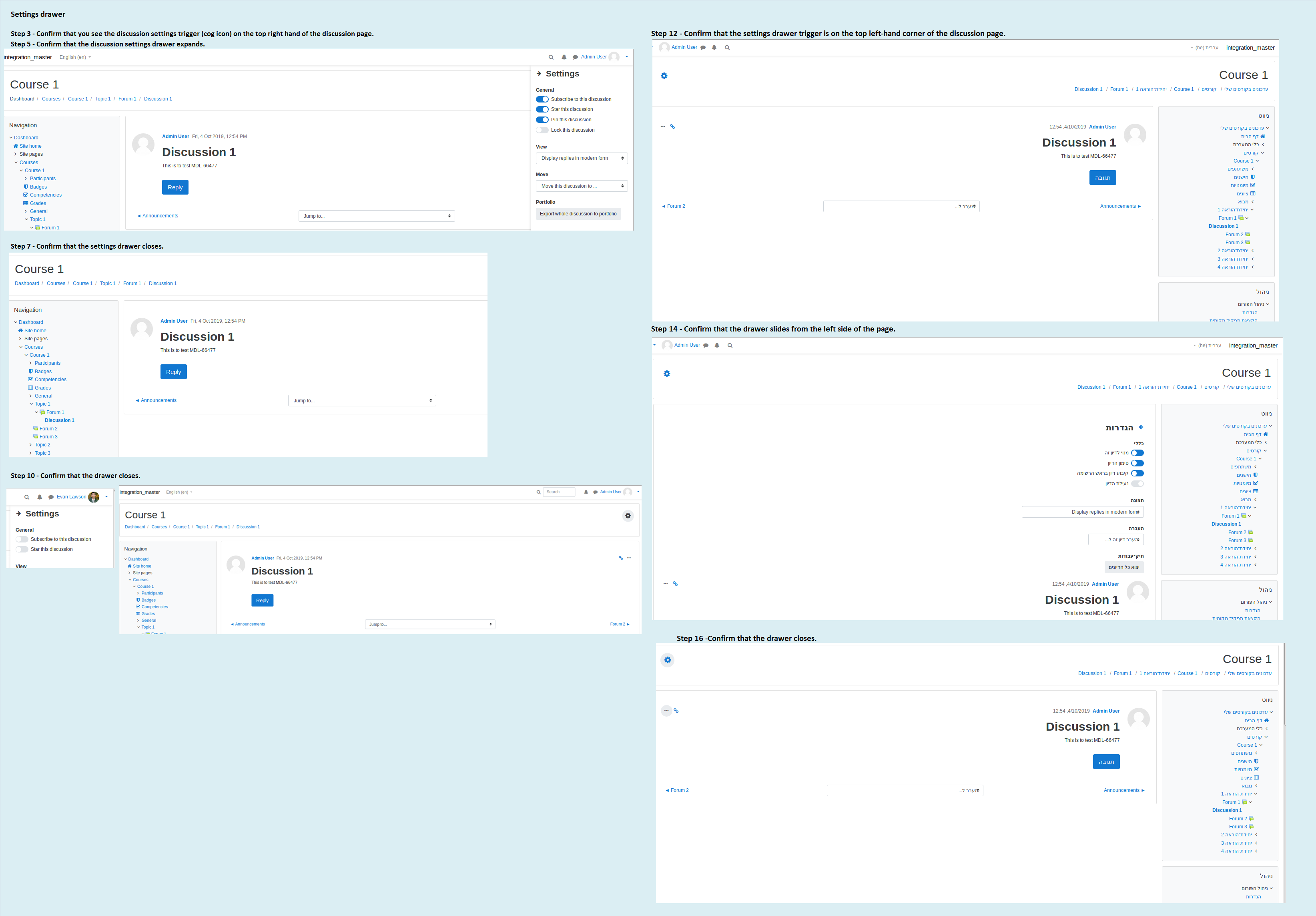Open the three-dots post menu in Step 16 screenshot
This screenshot has width=1316, height=916.
click(x=666, y=711)
